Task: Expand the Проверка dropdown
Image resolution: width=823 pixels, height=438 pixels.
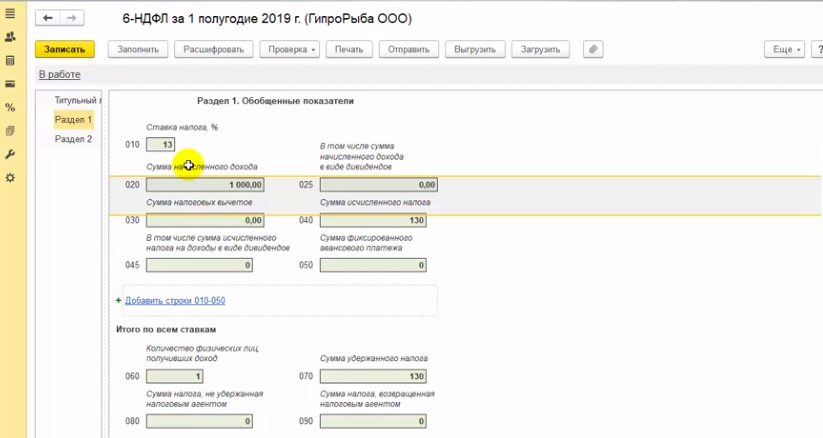Action: coord(289,49)
